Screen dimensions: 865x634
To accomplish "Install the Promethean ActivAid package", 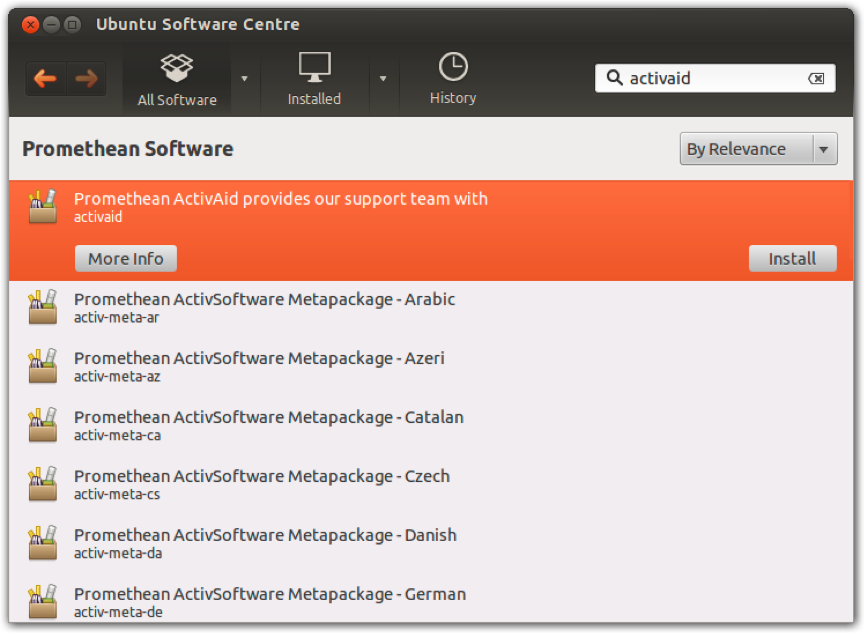I will coord(792,258).
